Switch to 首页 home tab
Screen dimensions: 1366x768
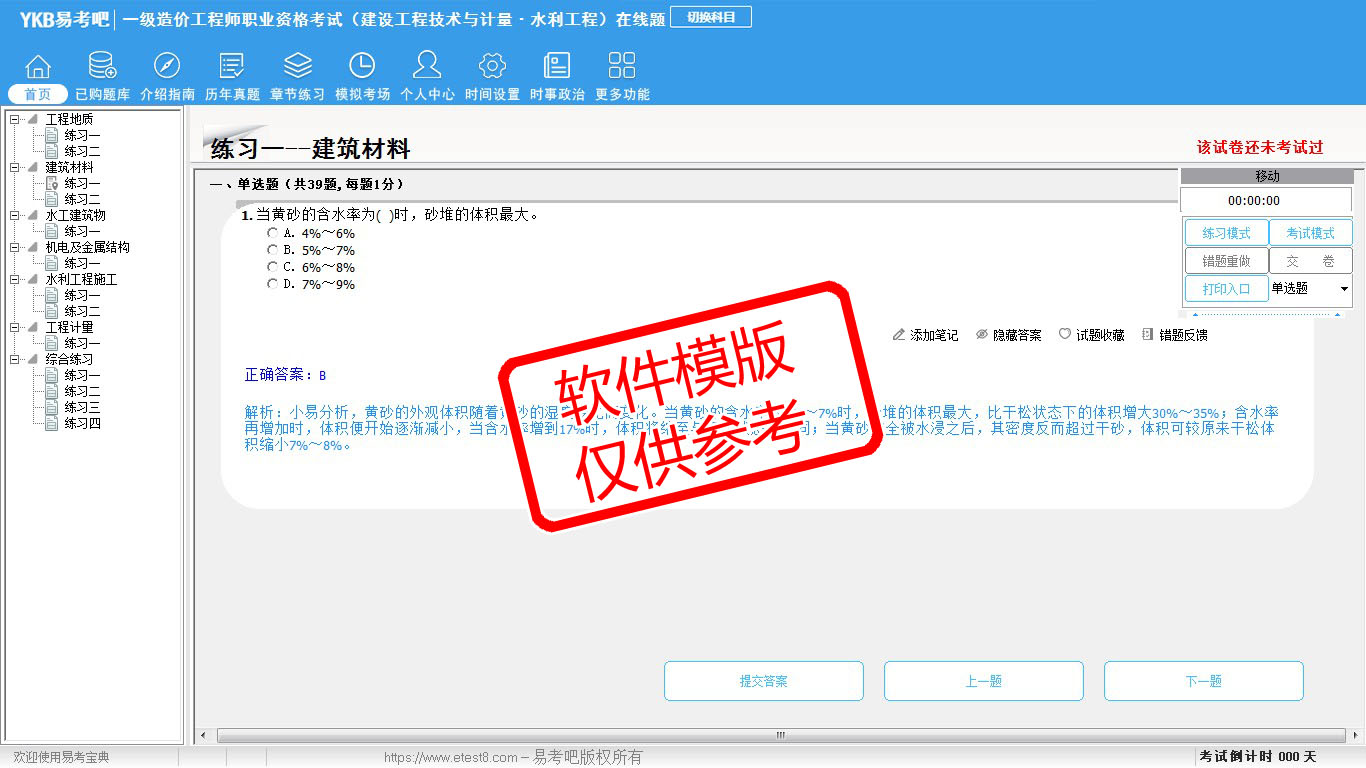(x=38, y=94)
